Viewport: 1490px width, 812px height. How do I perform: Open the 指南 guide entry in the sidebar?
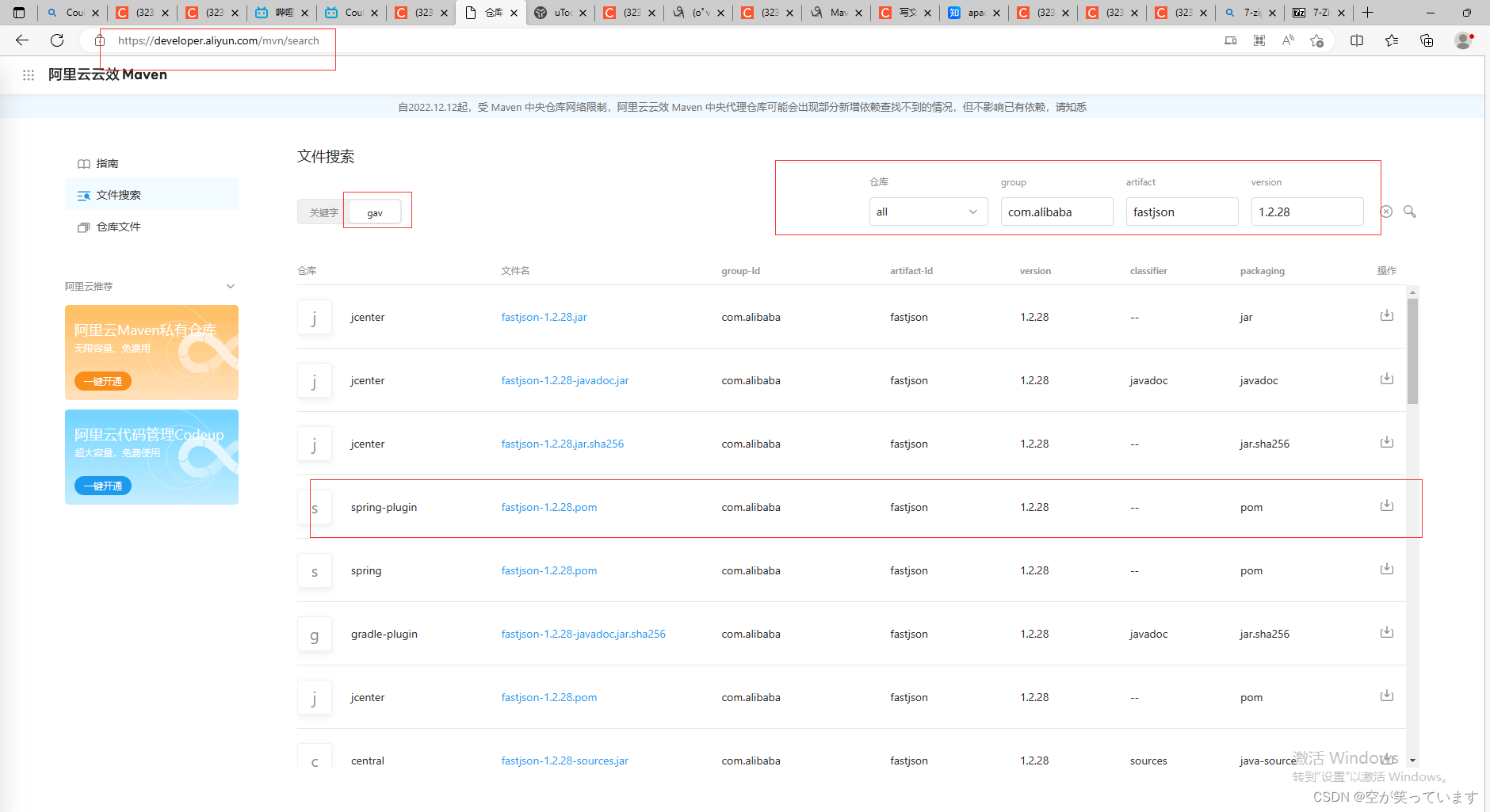coord(109,163)
